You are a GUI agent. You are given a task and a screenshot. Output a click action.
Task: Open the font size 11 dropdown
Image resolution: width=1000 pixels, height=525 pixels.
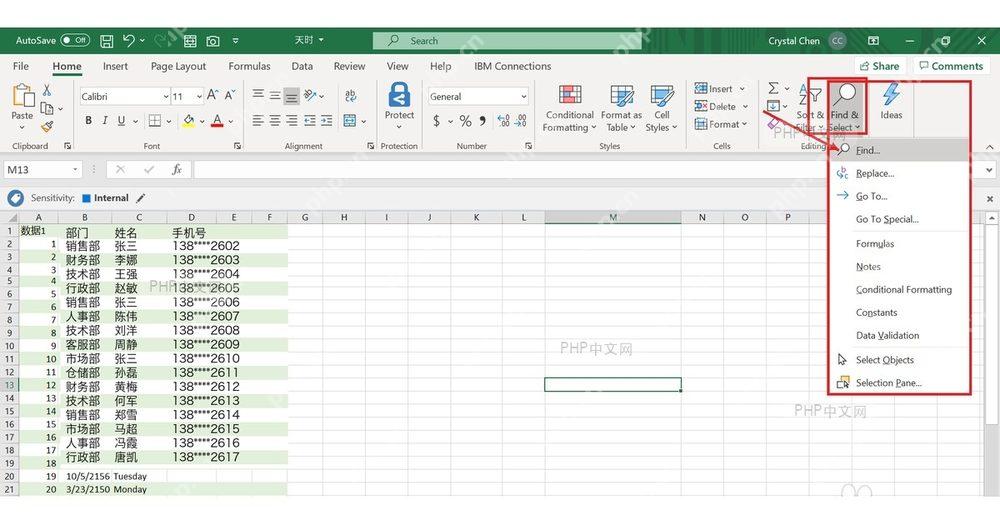point(199,96)
